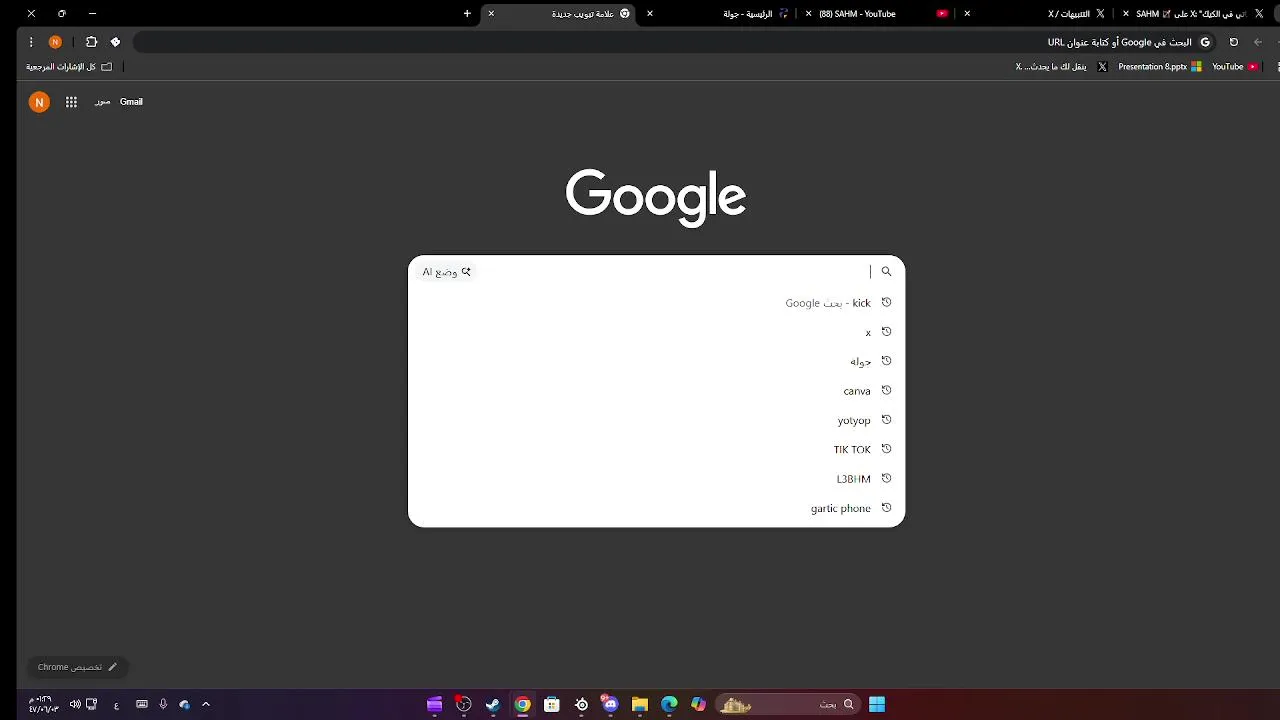This screenshot has height=720, width=1280.
Task: Open a new tab with the plus button
Action: 467,14
